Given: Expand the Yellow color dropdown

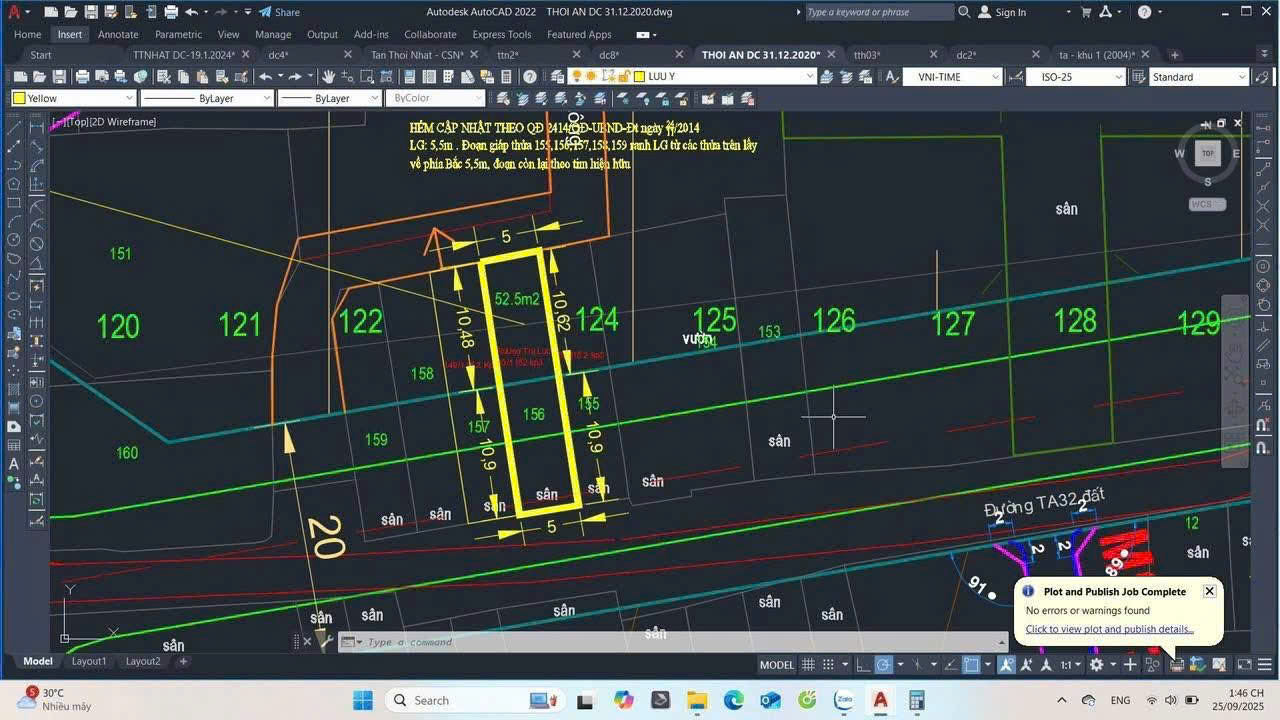Looking at the screenshot, I should pyautogui.click(x=129, y=98).
